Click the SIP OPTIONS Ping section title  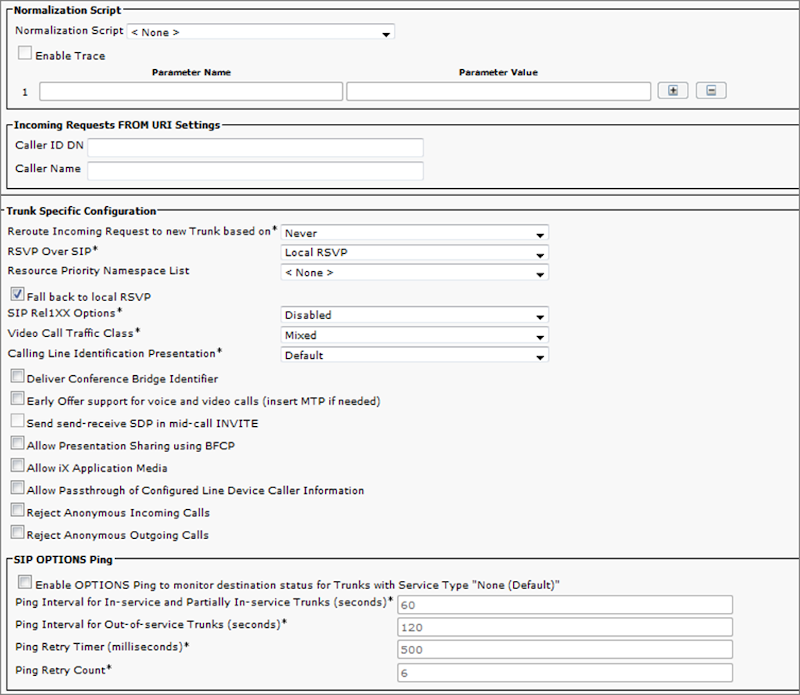[x=63, y=559]
